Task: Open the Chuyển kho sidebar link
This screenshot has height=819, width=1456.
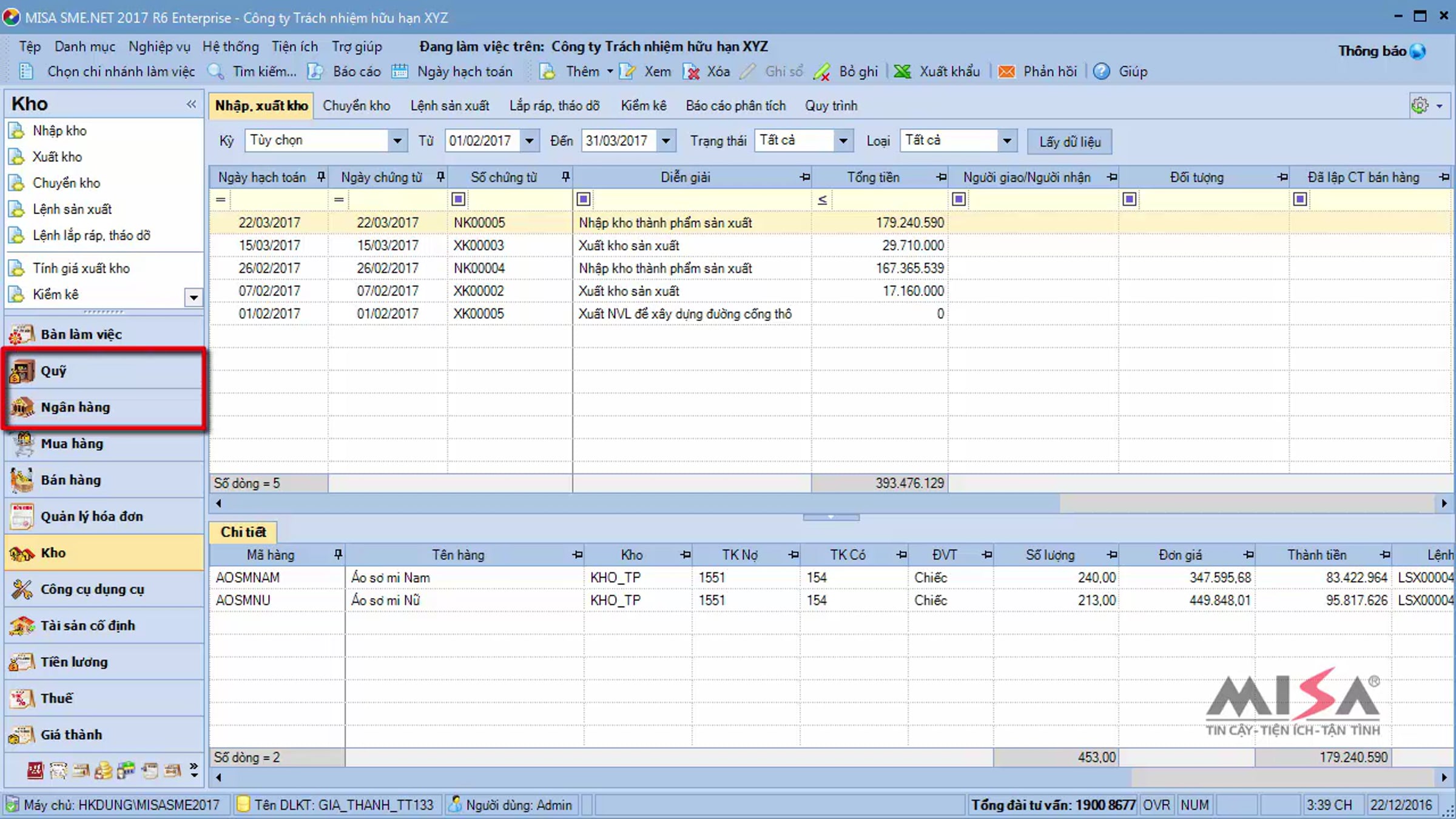Action: (x=67, y=183)
